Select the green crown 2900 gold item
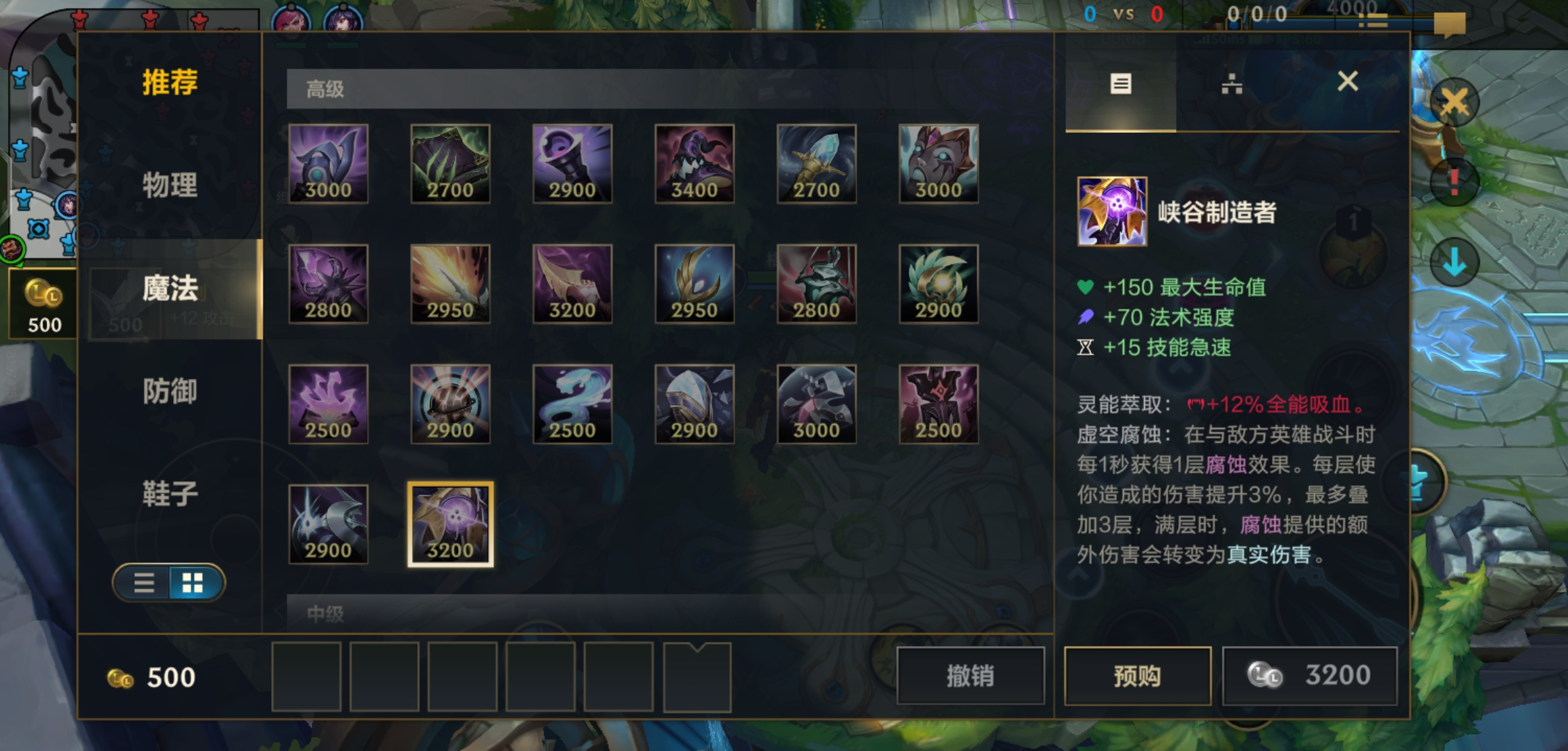Screen dimensions: 1568x751 pyautogui.click(x=938, y=284)
